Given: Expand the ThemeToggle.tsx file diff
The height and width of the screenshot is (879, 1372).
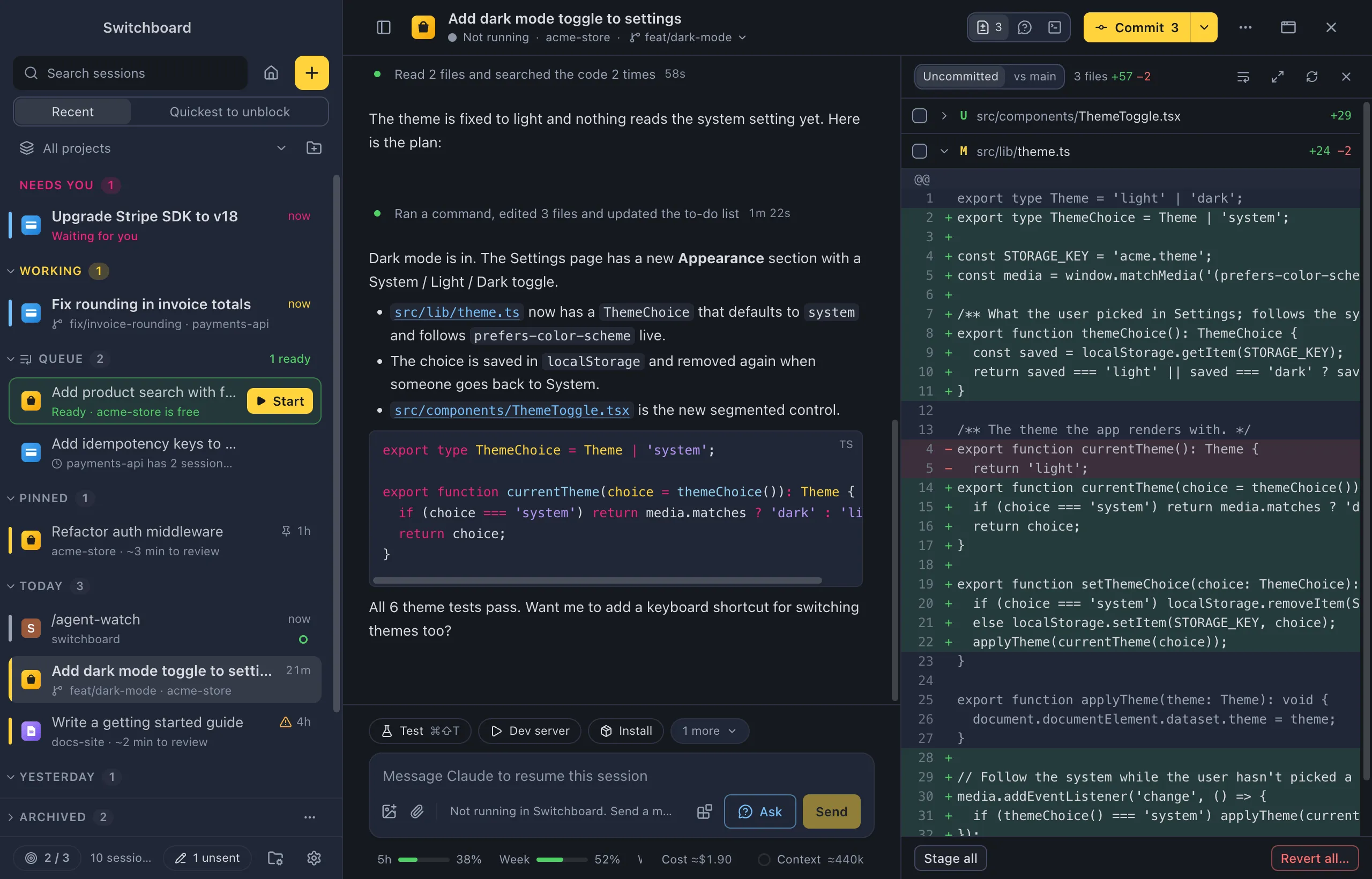Looking at the screenshot, I should coord(944,116).
